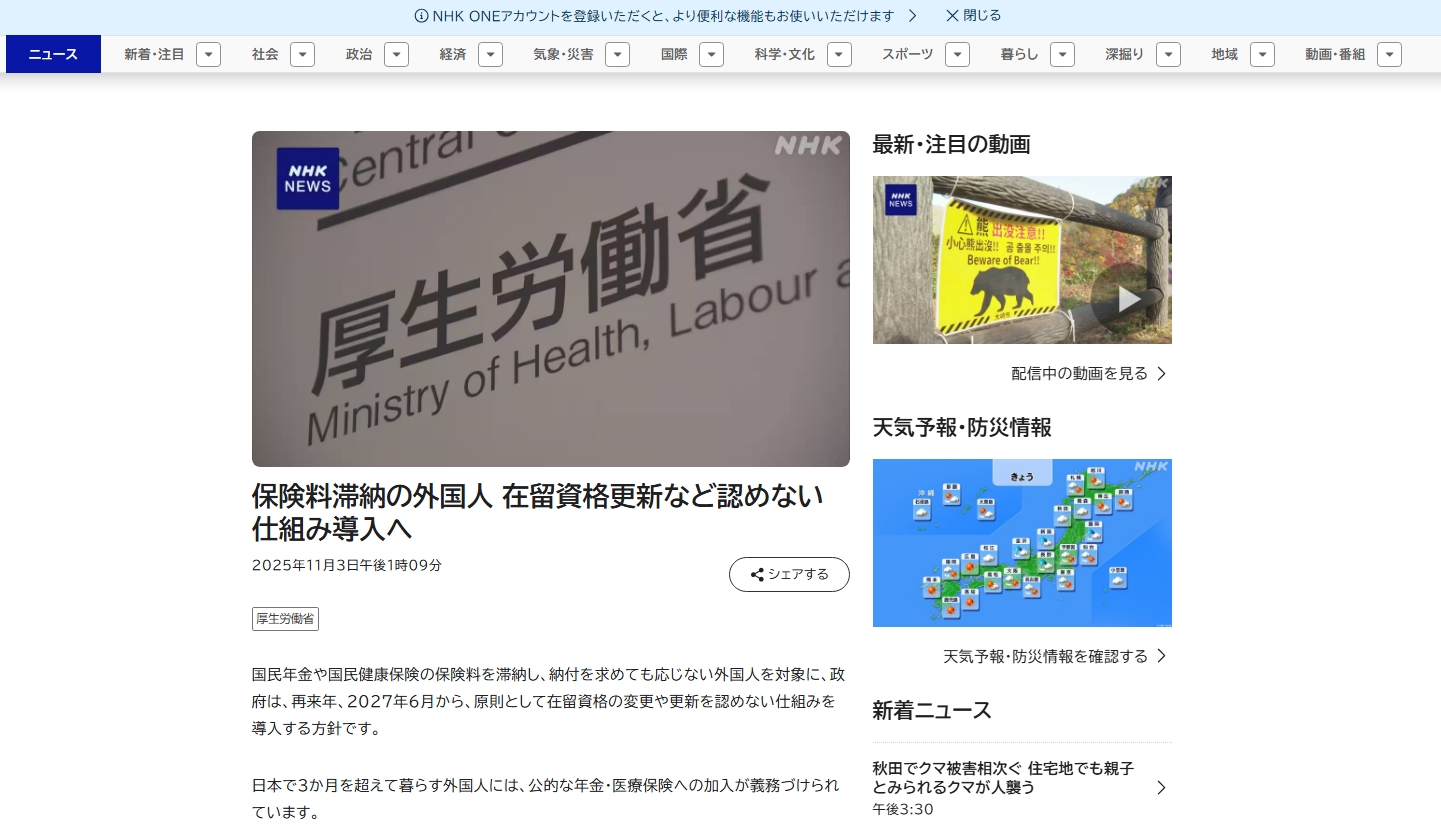Expand the 気象・災害 dropdown arrow
Viewport: 1441px width, 831px height.
617,55
